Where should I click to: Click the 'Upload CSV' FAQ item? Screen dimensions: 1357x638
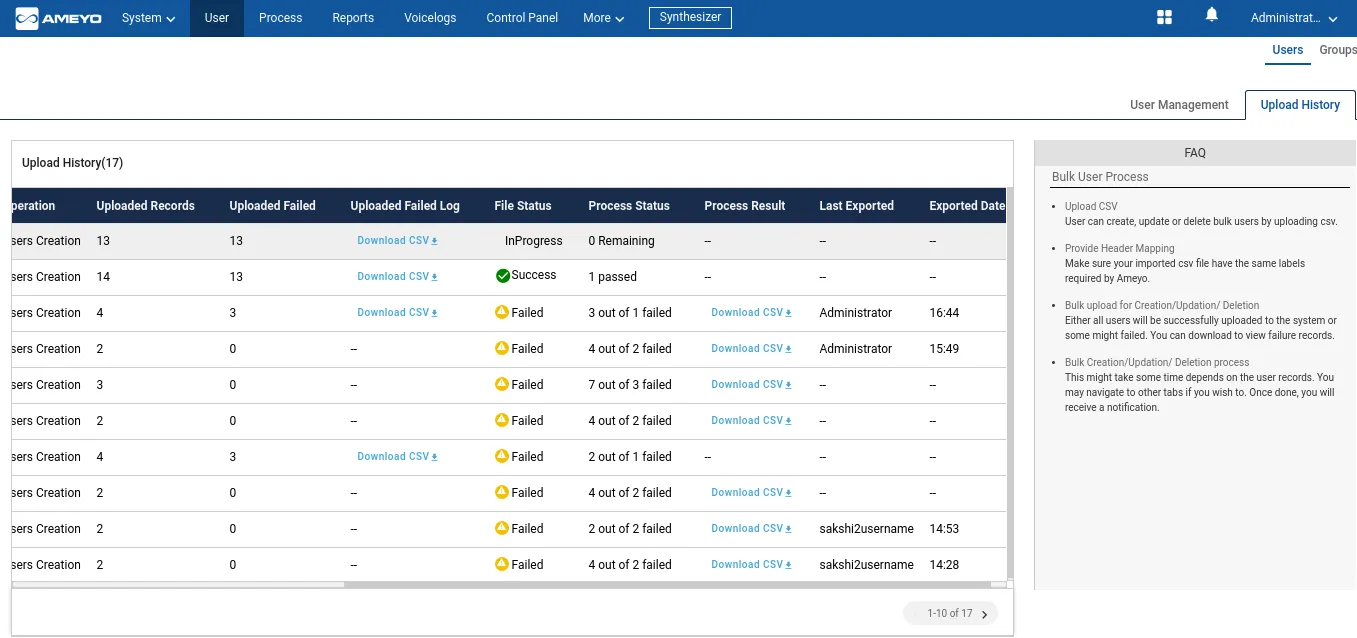click(1091, 207)
